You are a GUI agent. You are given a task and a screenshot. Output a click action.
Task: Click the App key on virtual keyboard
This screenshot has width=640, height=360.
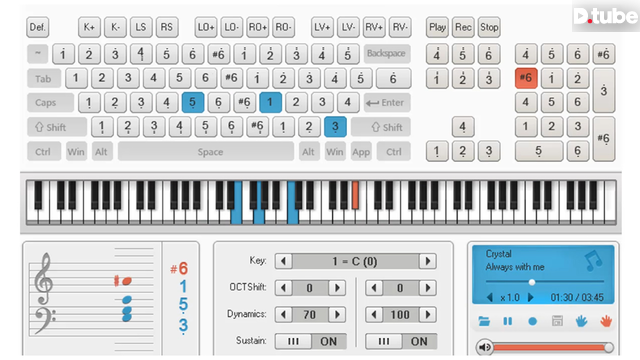361,152
